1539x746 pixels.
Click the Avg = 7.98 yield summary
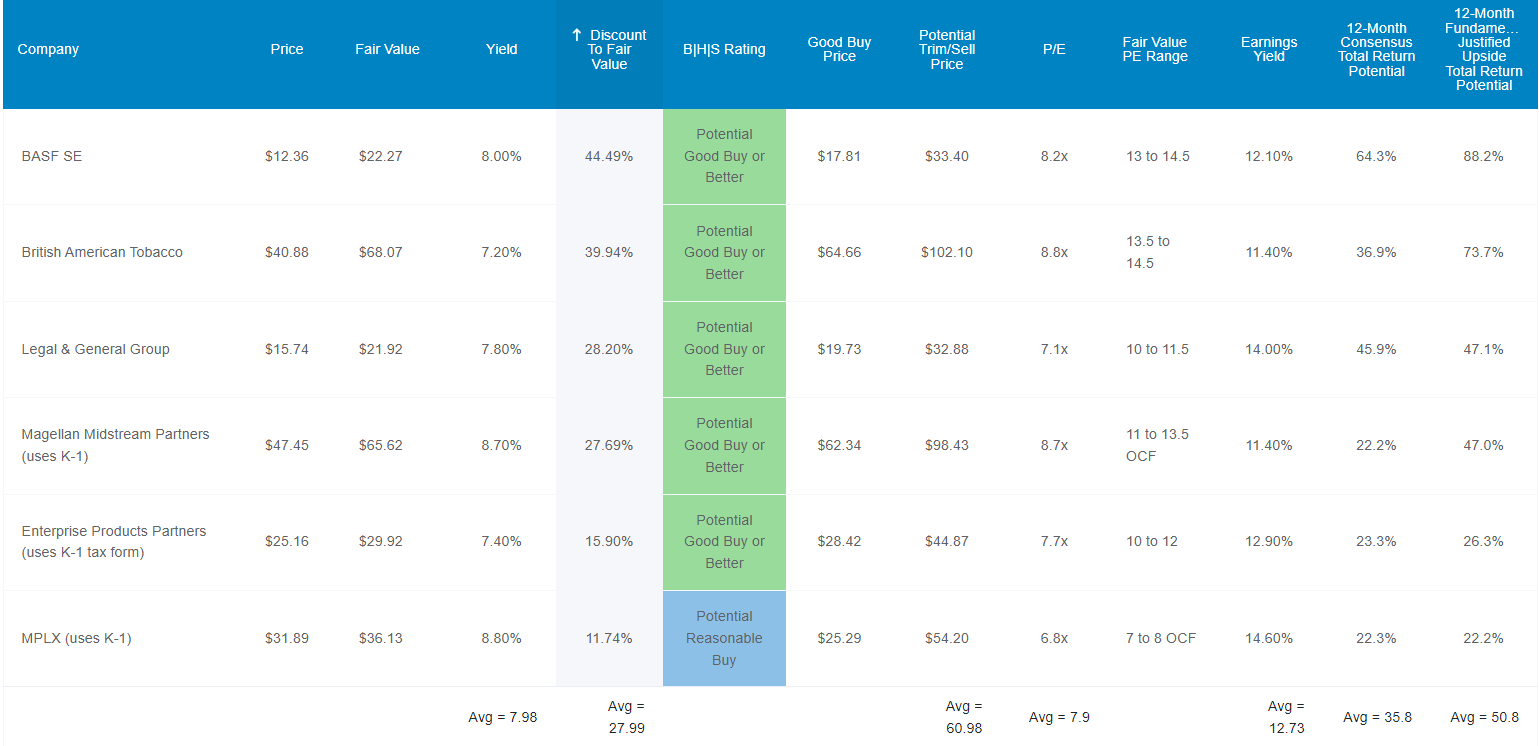[503, 717]
